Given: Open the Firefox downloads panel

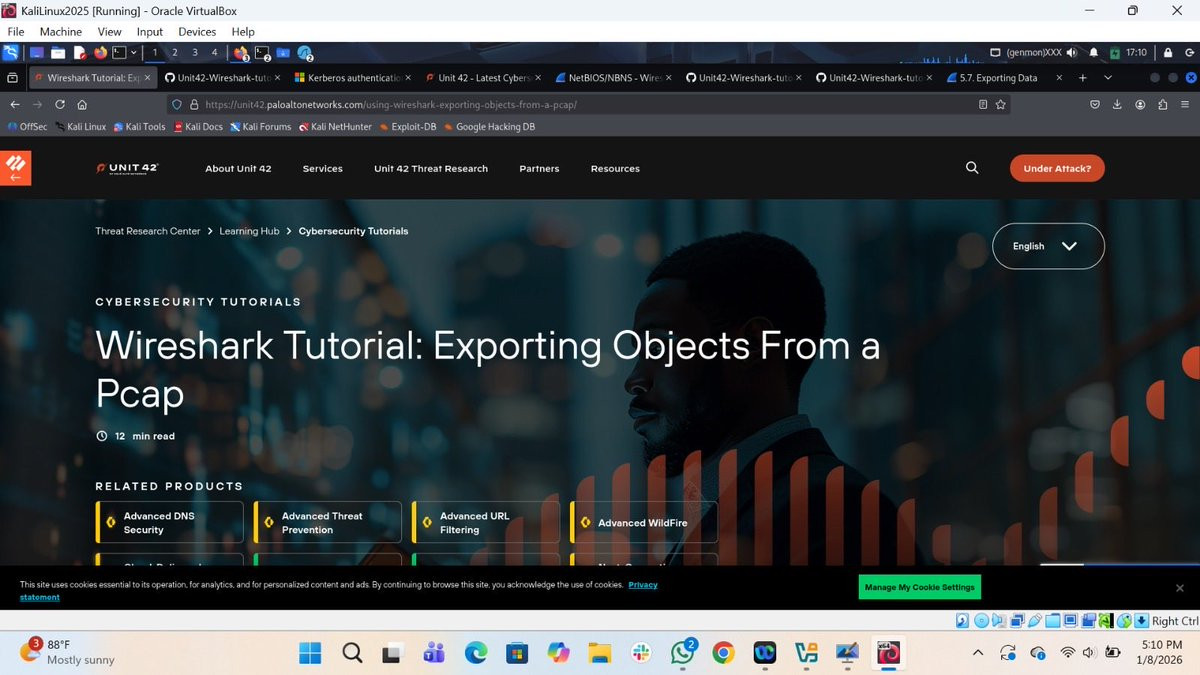Looking at the screenshot, I should click(1117, 104).
